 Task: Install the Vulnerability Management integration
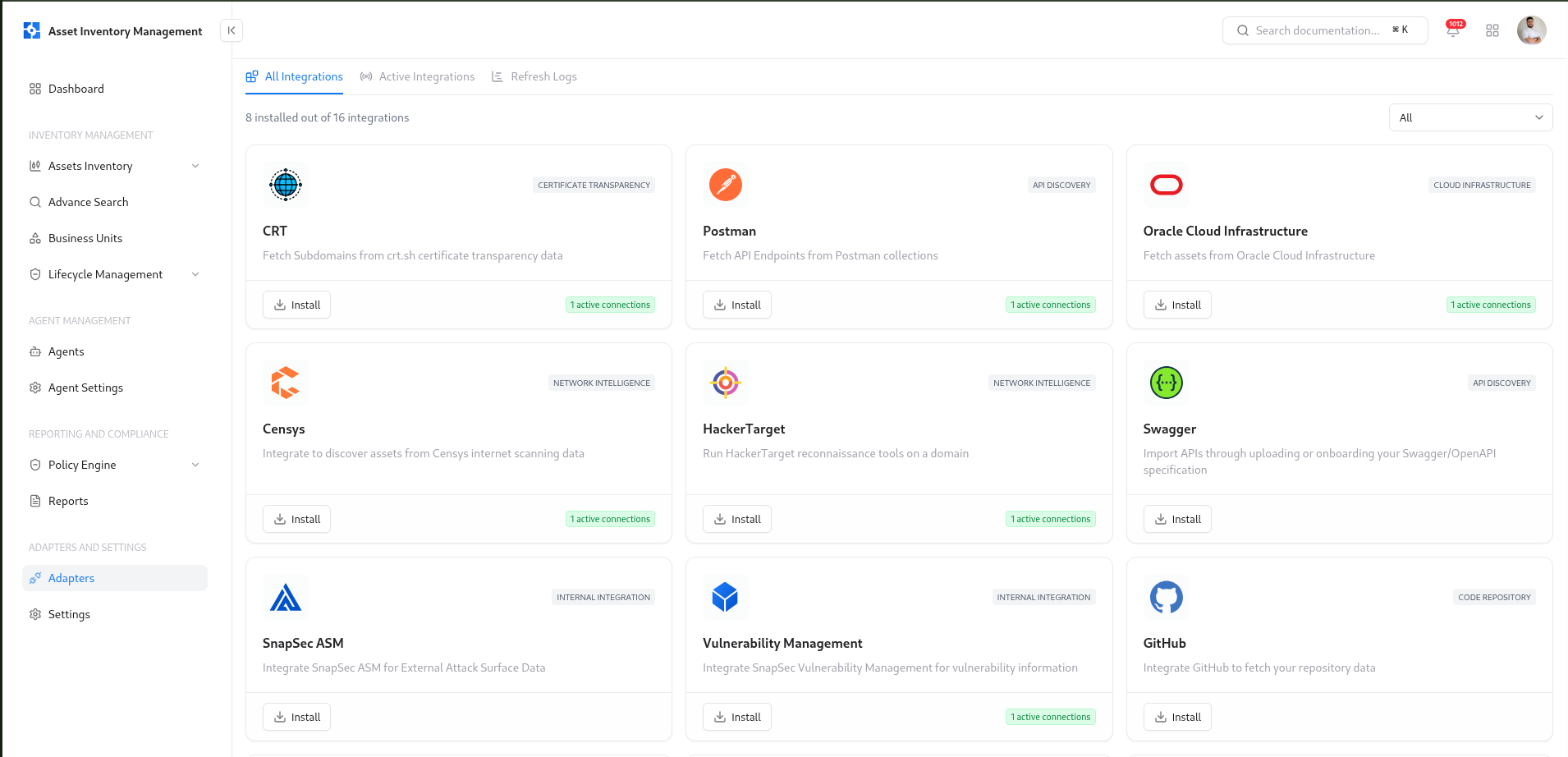(x=737, y=717)
